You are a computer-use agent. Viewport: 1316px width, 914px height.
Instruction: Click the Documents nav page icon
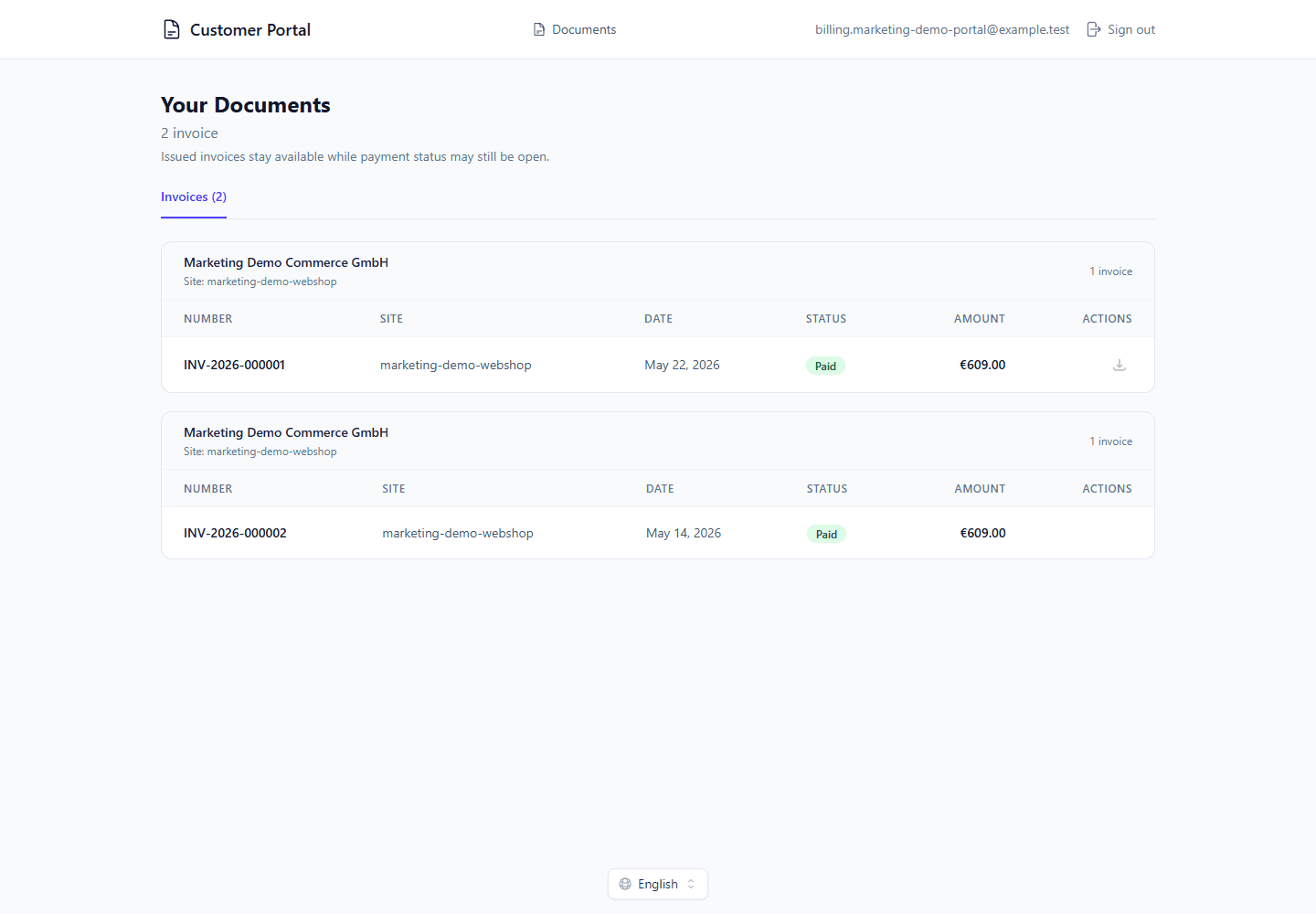539,29
